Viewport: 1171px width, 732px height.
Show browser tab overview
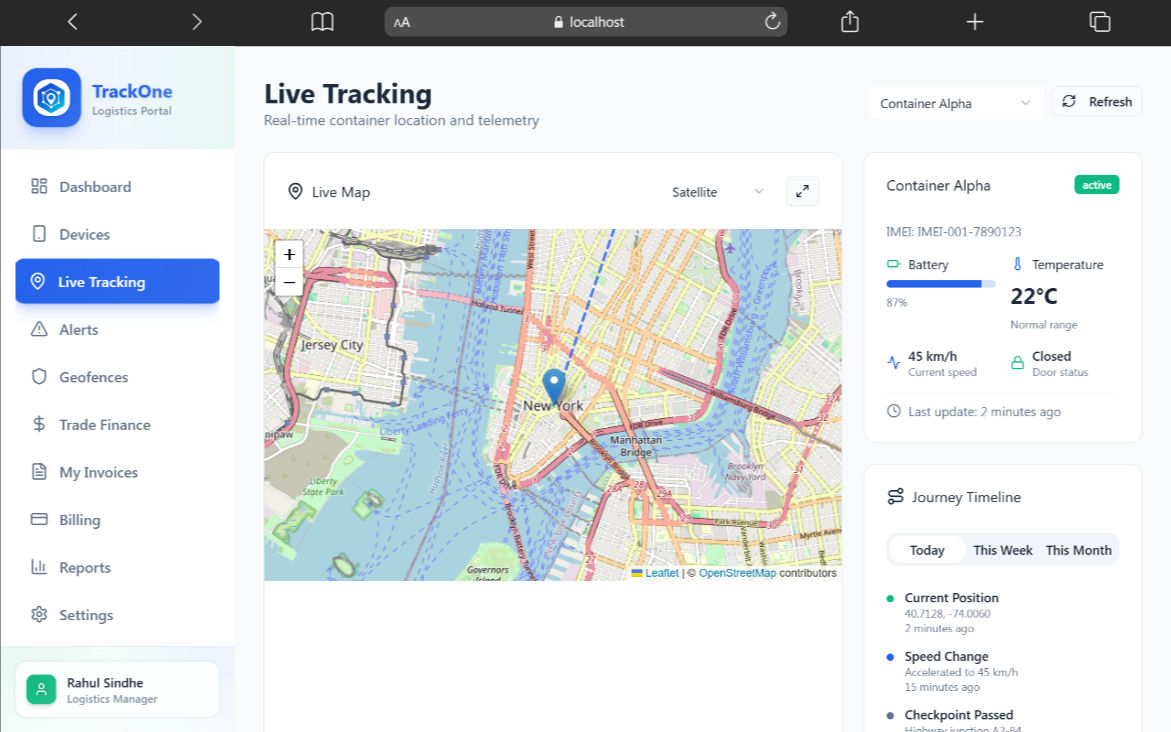pos(1099,22)
